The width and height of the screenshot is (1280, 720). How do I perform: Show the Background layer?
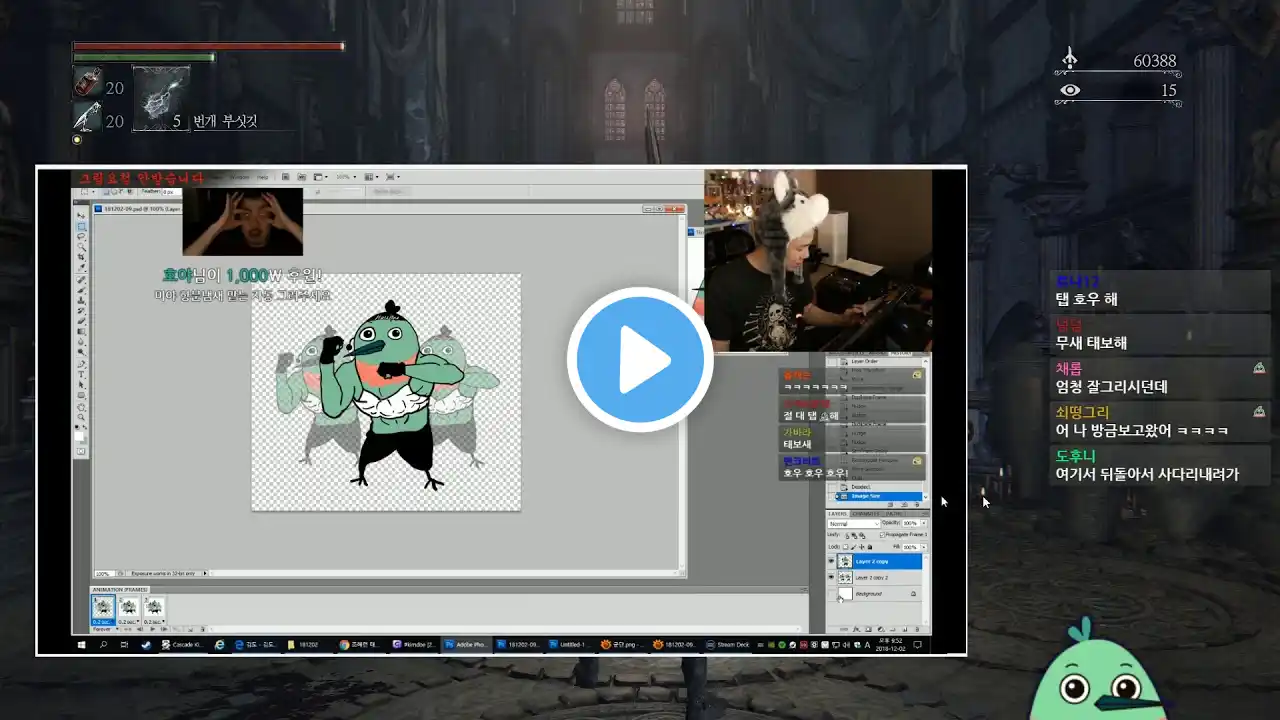tap(831, 594)
